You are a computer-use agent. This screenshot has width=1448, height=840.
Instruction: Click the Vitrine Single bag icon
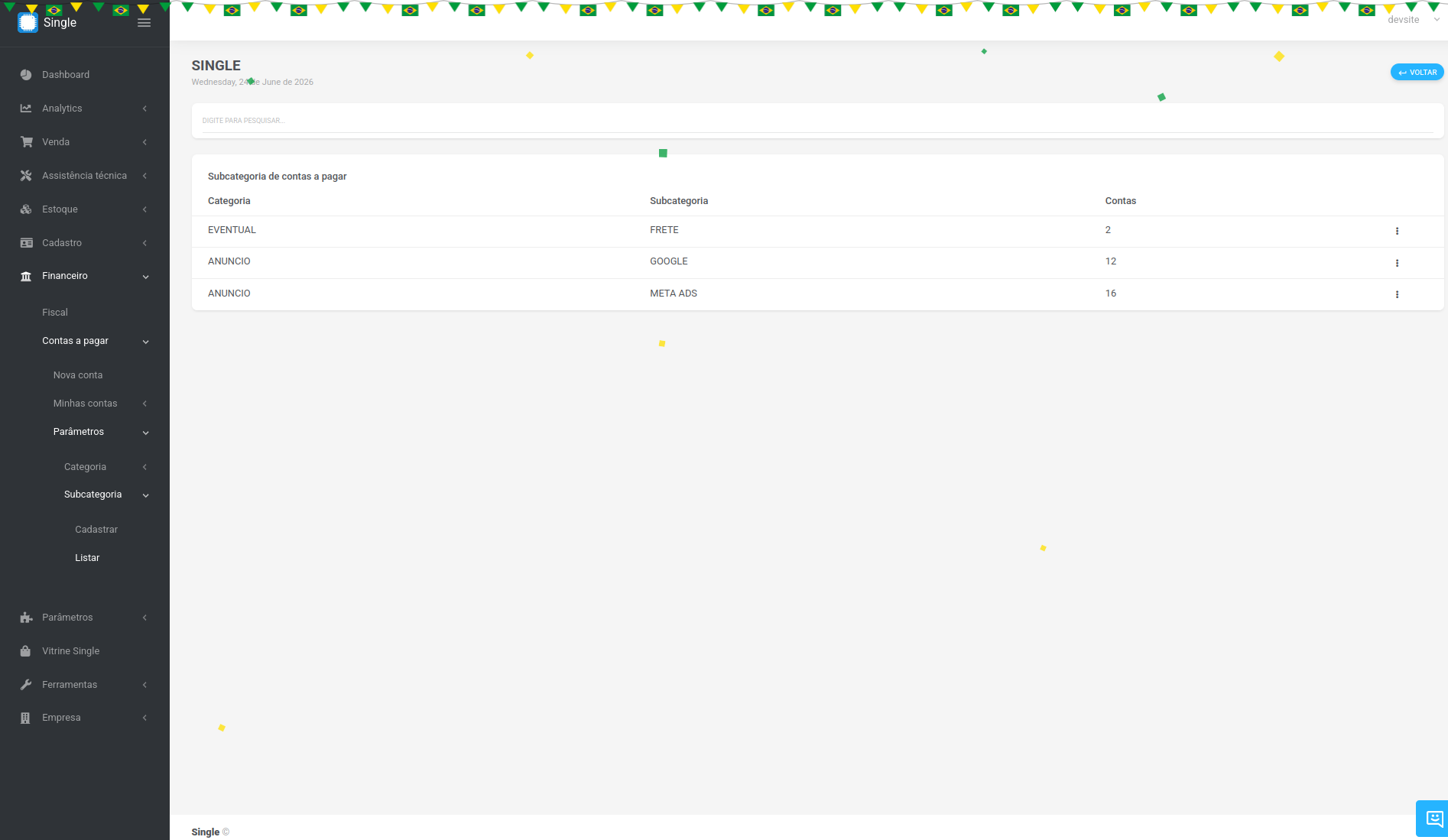(x=26, y=651)
